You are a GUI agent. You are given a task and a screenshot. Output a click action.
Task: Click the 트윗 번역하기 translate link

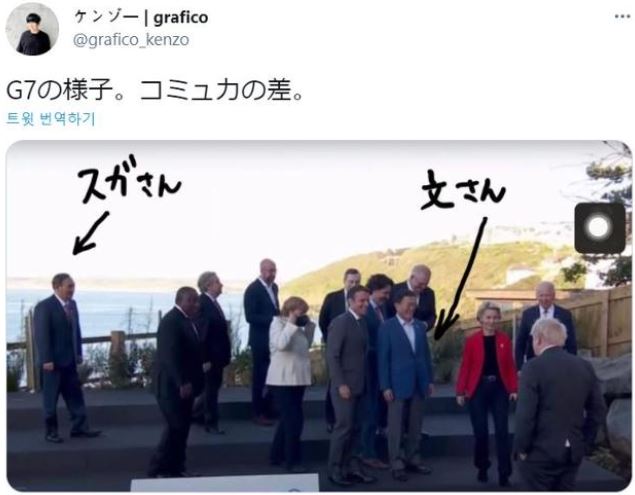tap(51, 119)
